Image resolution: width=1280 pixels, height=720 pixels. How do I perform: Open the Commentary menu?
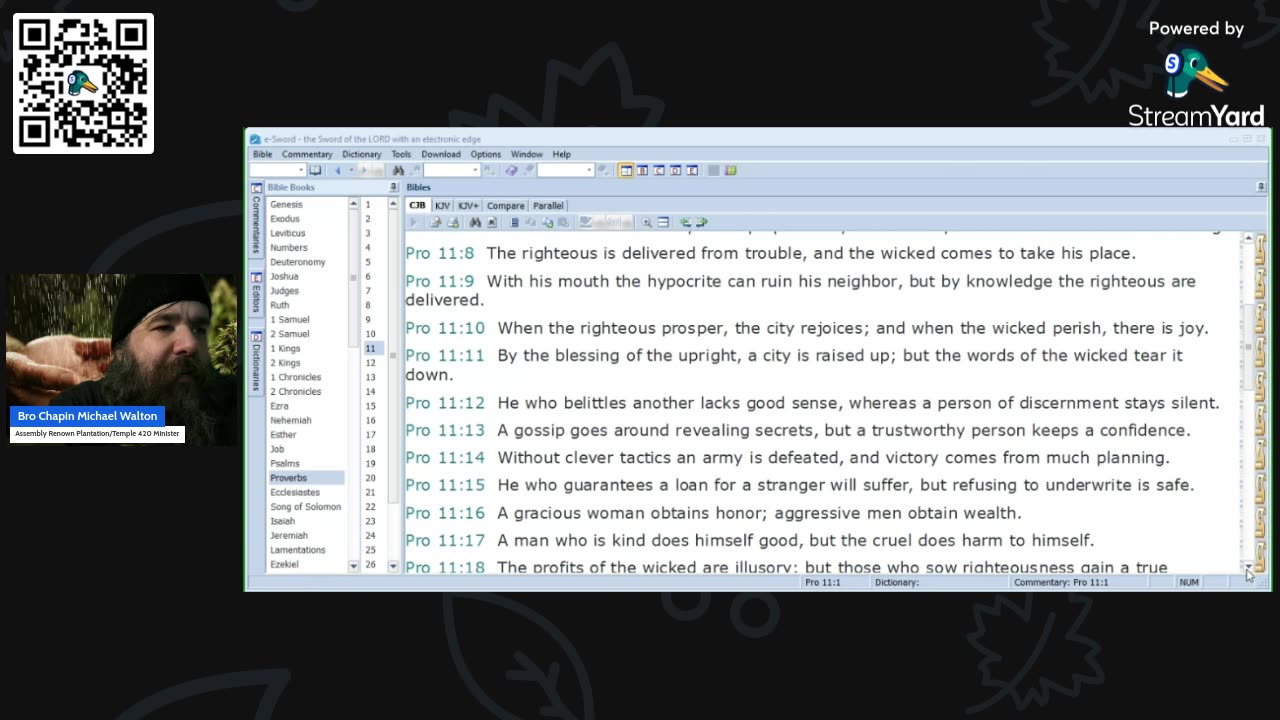(x=307, y=154)
